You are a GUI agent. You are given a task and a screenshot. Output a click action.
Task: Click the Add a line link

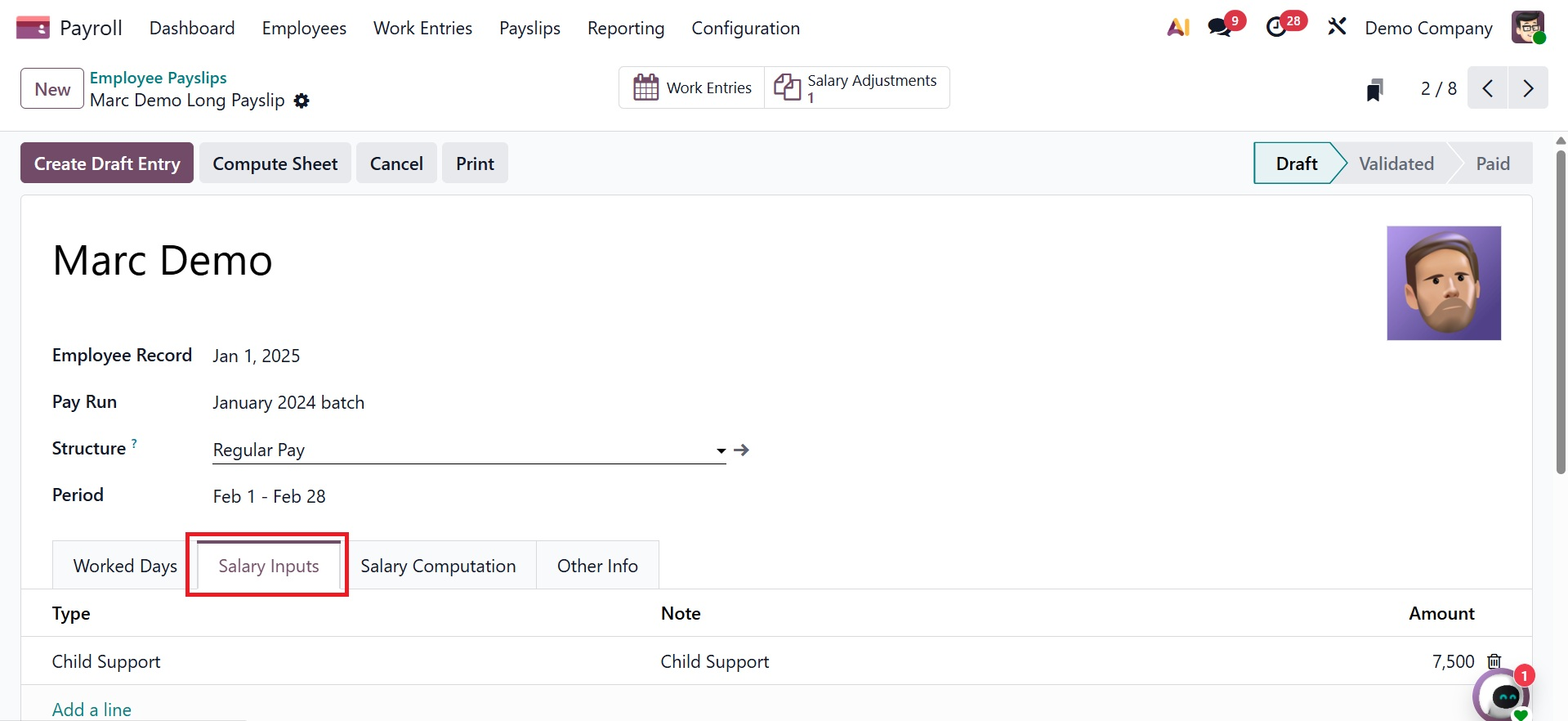pyautogui.click(x=92, y=710)
